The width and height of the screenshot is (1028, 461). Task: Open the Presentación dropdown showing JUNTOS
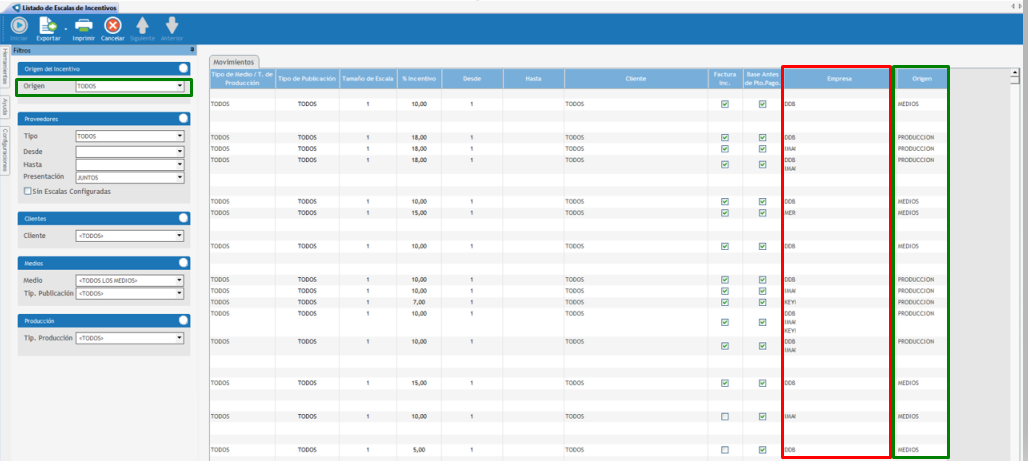180,177
